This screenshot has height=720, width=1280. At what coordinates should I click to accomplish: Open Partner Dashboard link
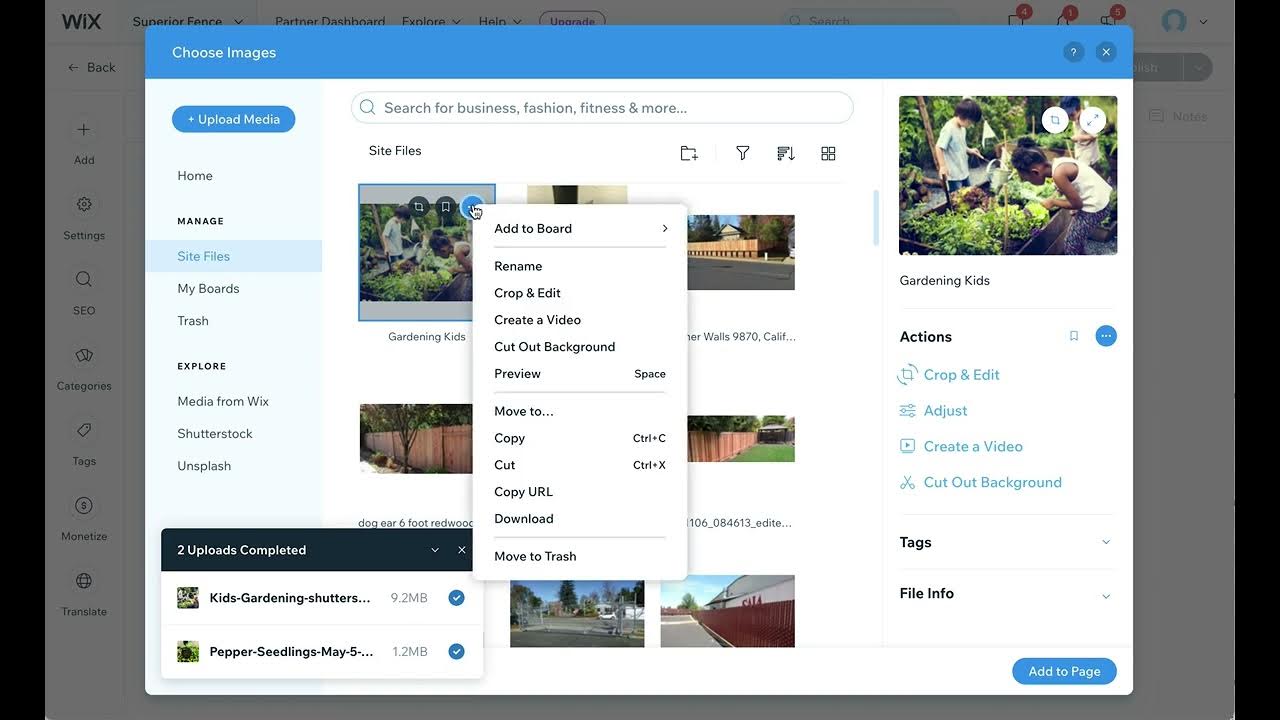click(x=330, y=21)
